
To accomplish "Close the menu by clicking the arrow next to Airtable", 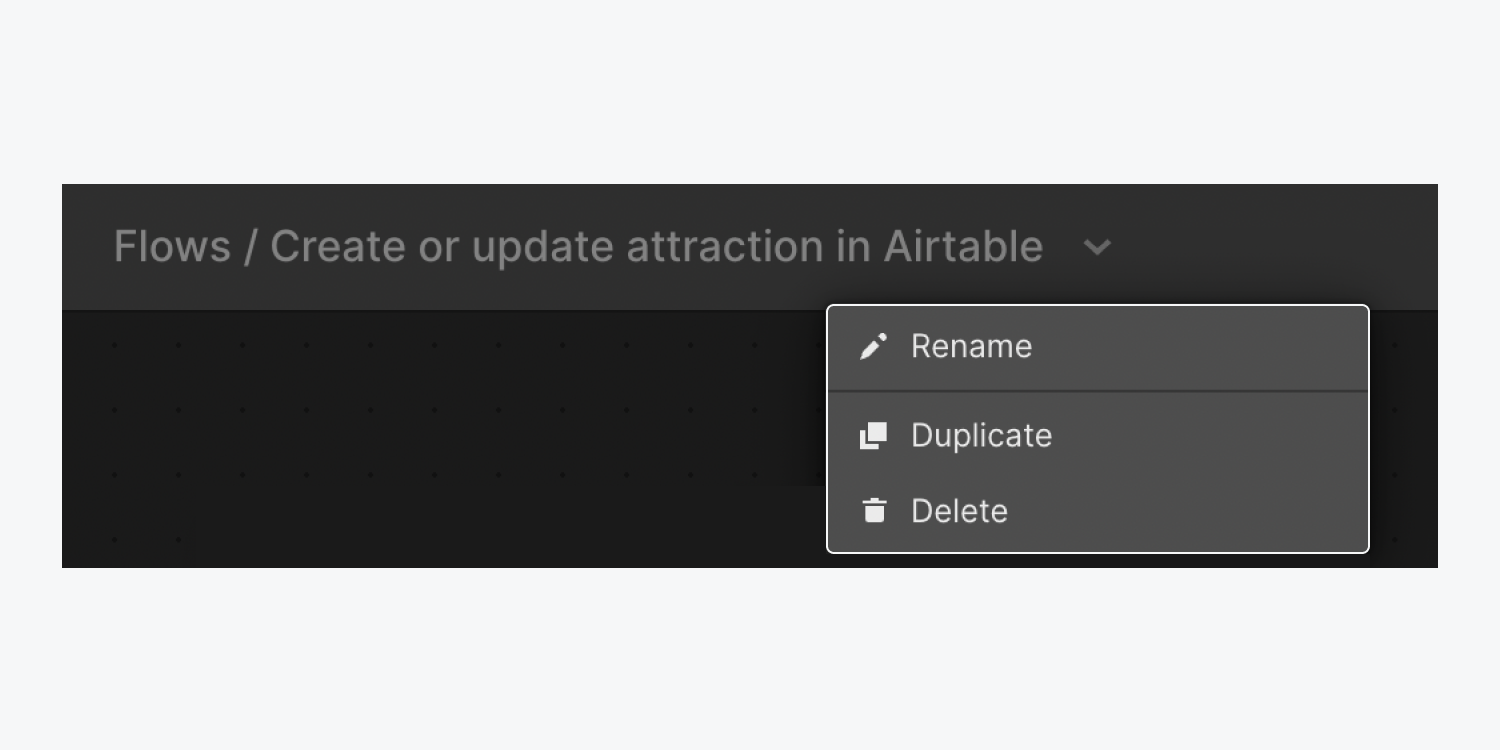I will click(x=1097, y=247).
